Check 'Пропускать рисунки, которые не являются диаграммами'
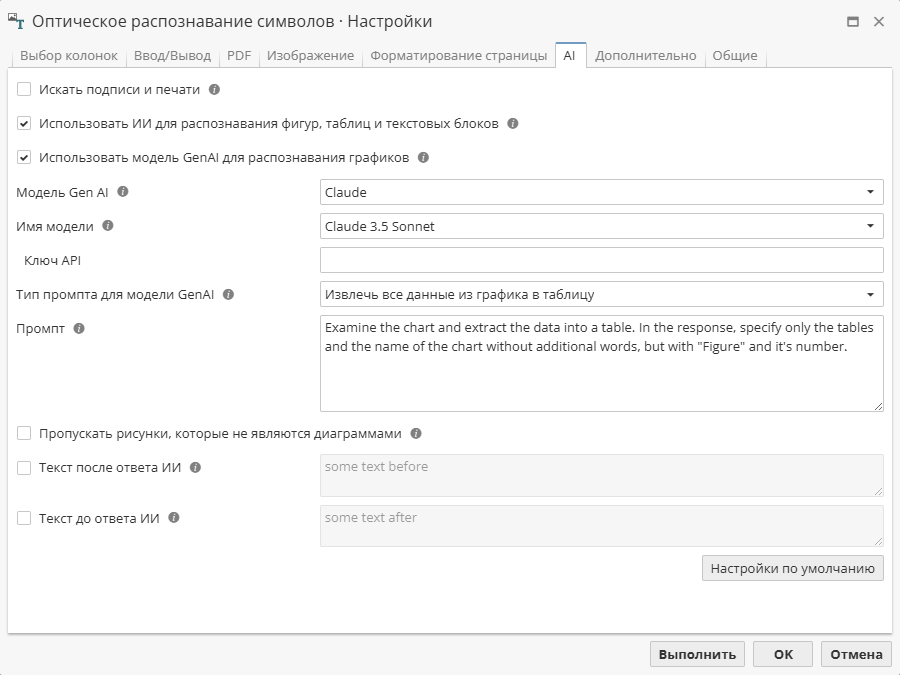This screenshot has width=900, height=675. tap(24, 434)
